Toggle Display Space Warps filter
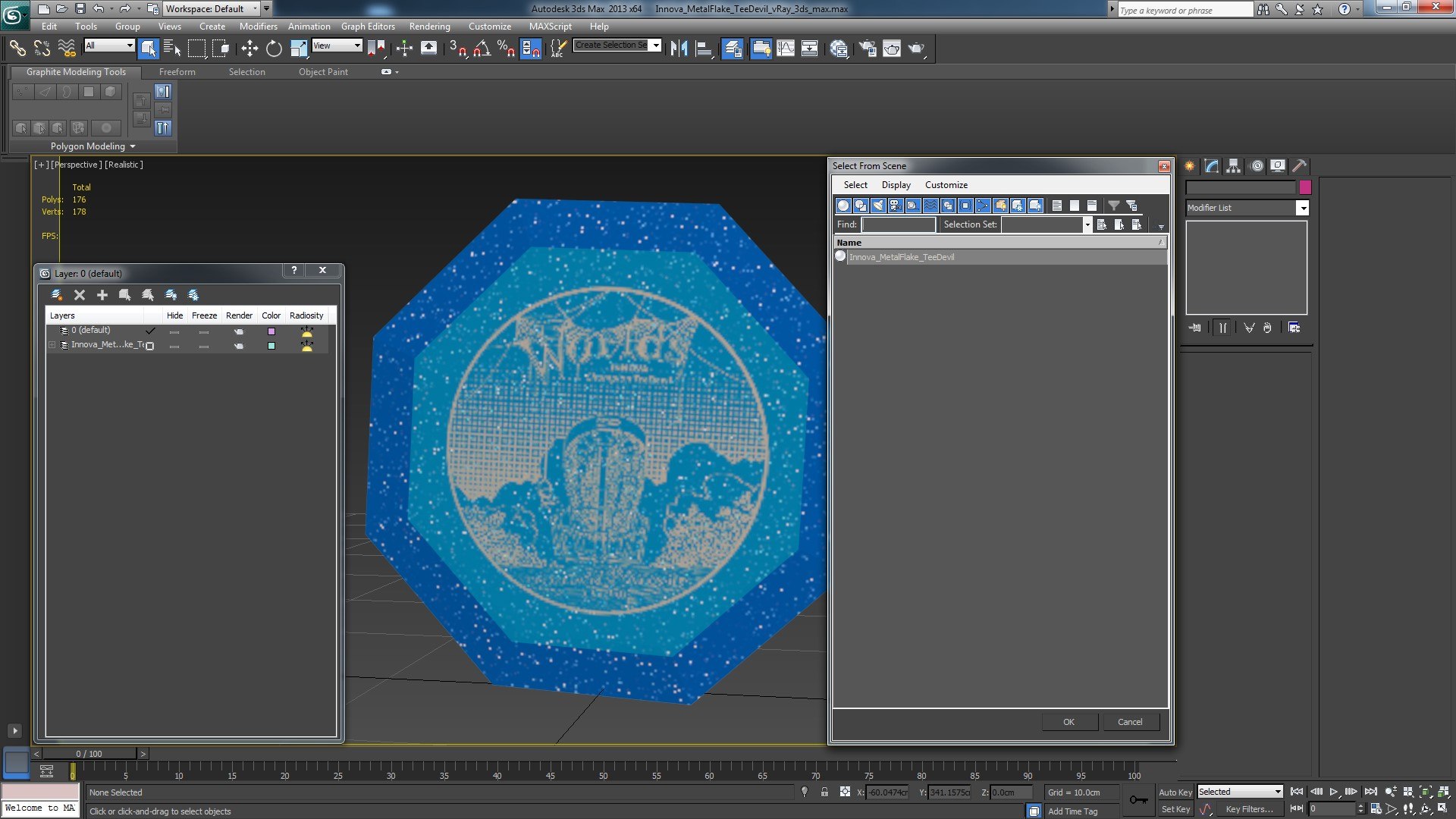Viewport: 1456px width, 819px height. coord(930,206)
